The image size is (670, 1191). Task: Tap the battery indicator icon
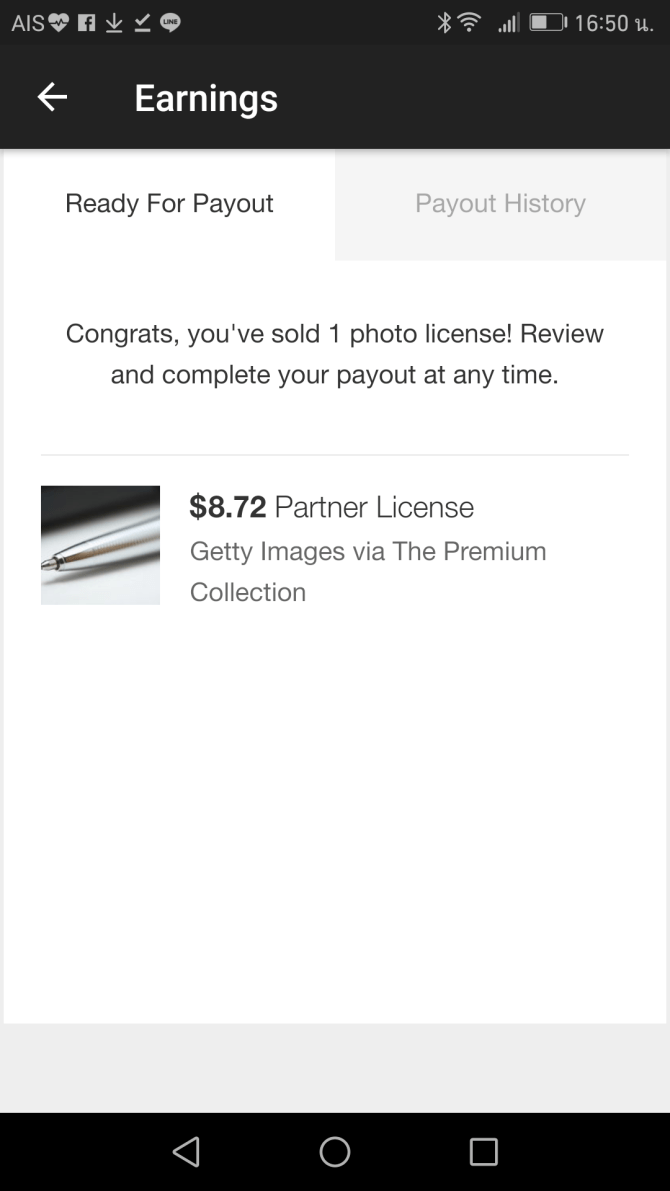tap(547, 23)
